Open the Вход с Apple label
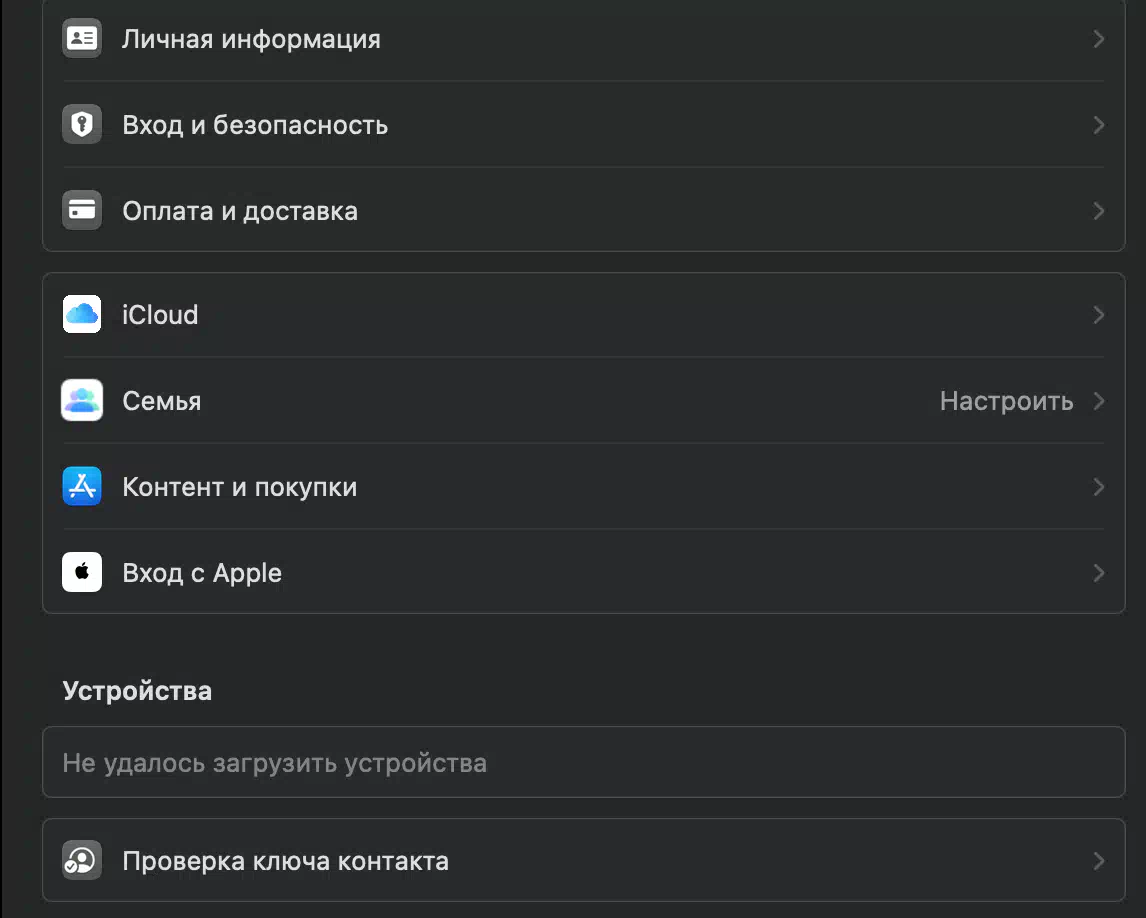The image size is (1146, 918). (202, 573)
